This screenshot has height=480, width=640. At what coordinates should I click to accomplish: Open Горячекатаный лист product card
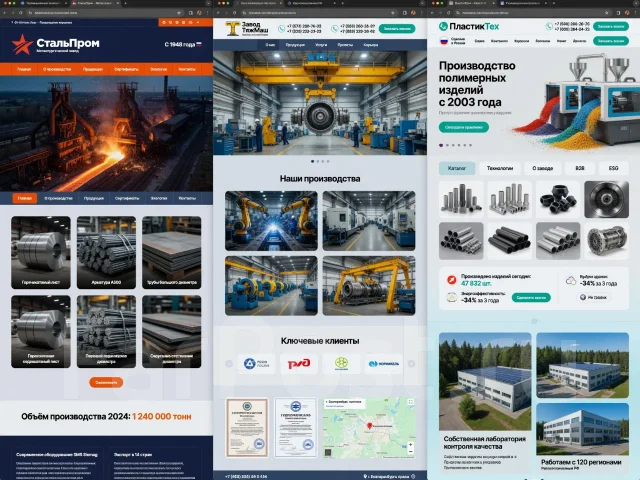point(41,252)
